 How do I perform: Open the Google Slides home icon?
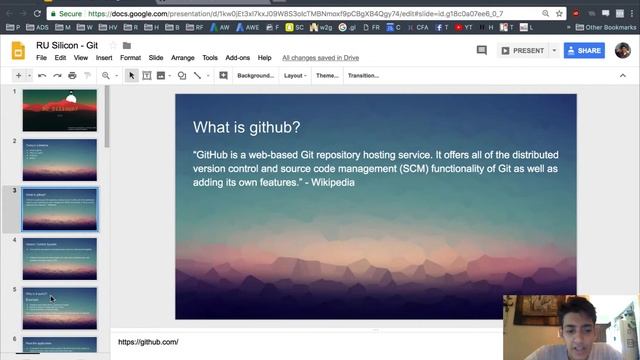pyautogui.click(x=18, y=51)
